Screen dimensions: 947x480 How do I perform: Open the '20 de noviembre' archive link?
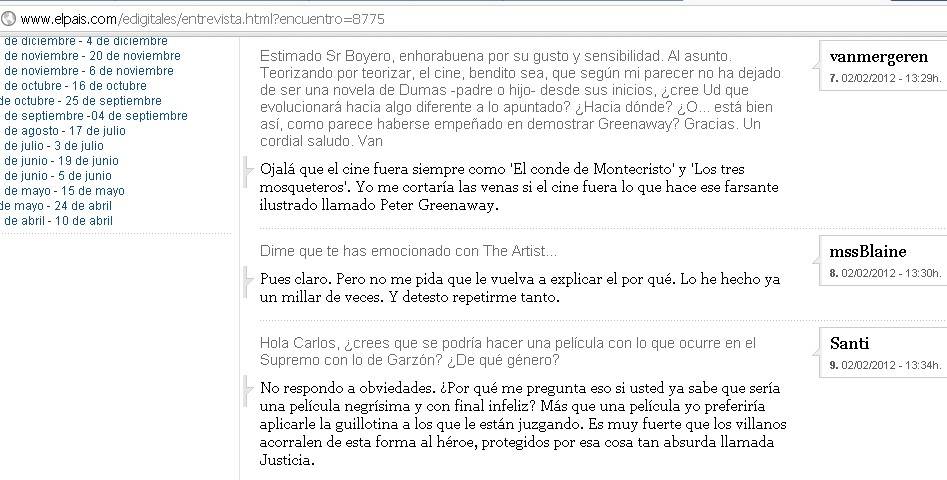[x=92, y=56]
